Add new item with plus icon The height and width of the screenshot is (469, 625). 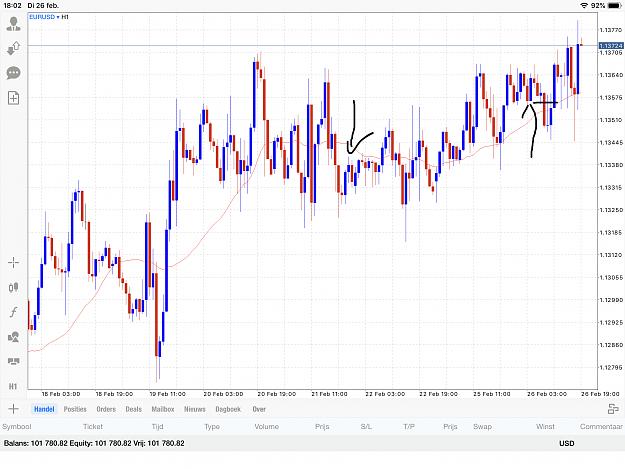pos(13,409)
